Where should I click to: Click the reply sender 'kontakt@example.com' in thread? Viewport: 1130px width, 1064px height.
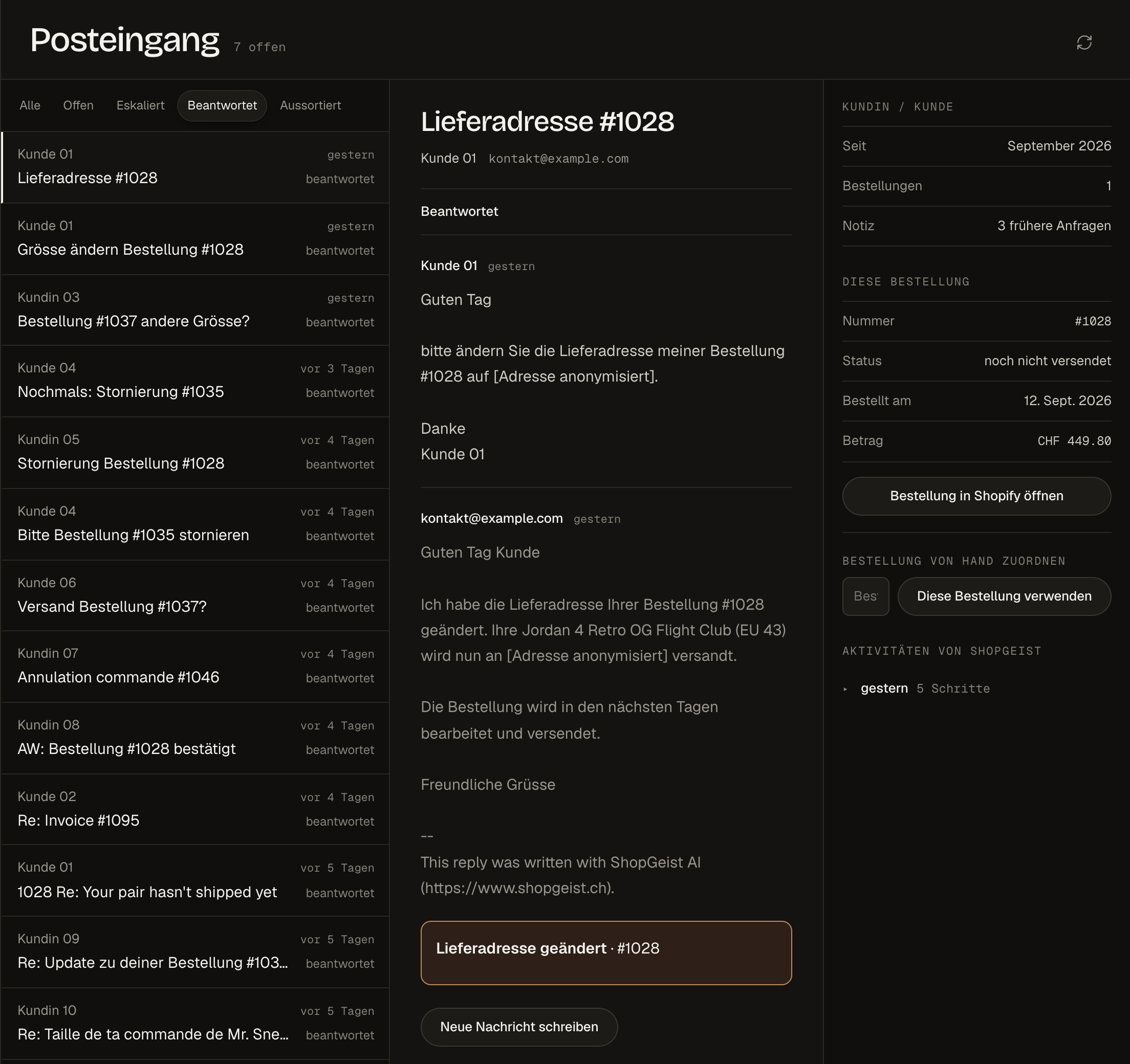click(x=492, y=518)
